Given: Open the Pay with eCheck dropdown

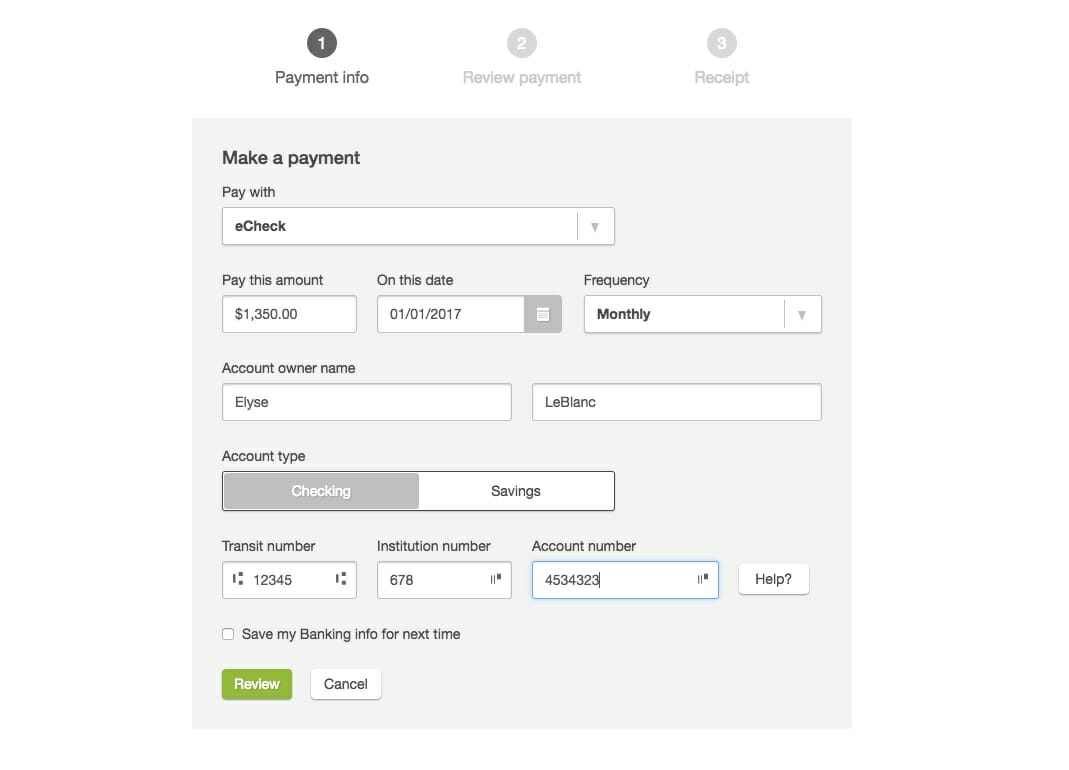Looking at the screenshot, I should click(x=418, y=226).
